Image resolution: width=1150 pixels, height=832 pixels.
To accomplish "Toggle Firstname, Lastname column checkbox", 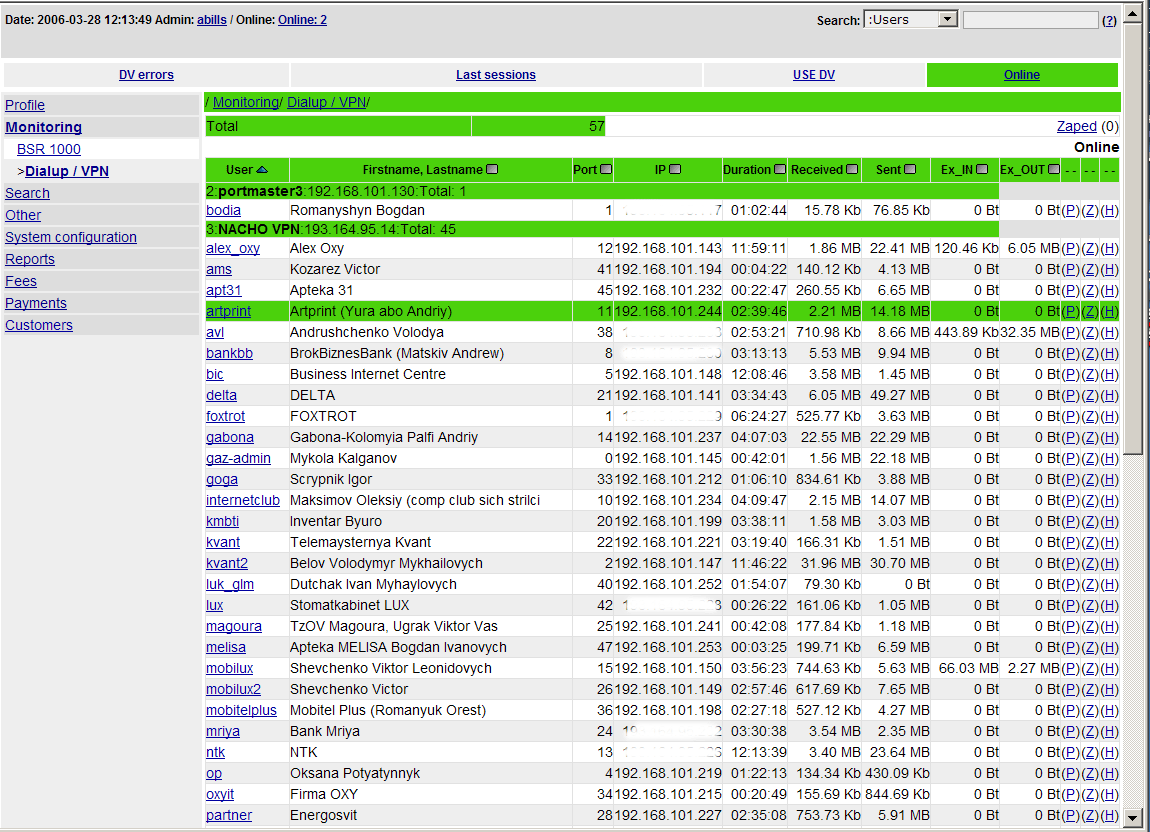I will [492, 169].
